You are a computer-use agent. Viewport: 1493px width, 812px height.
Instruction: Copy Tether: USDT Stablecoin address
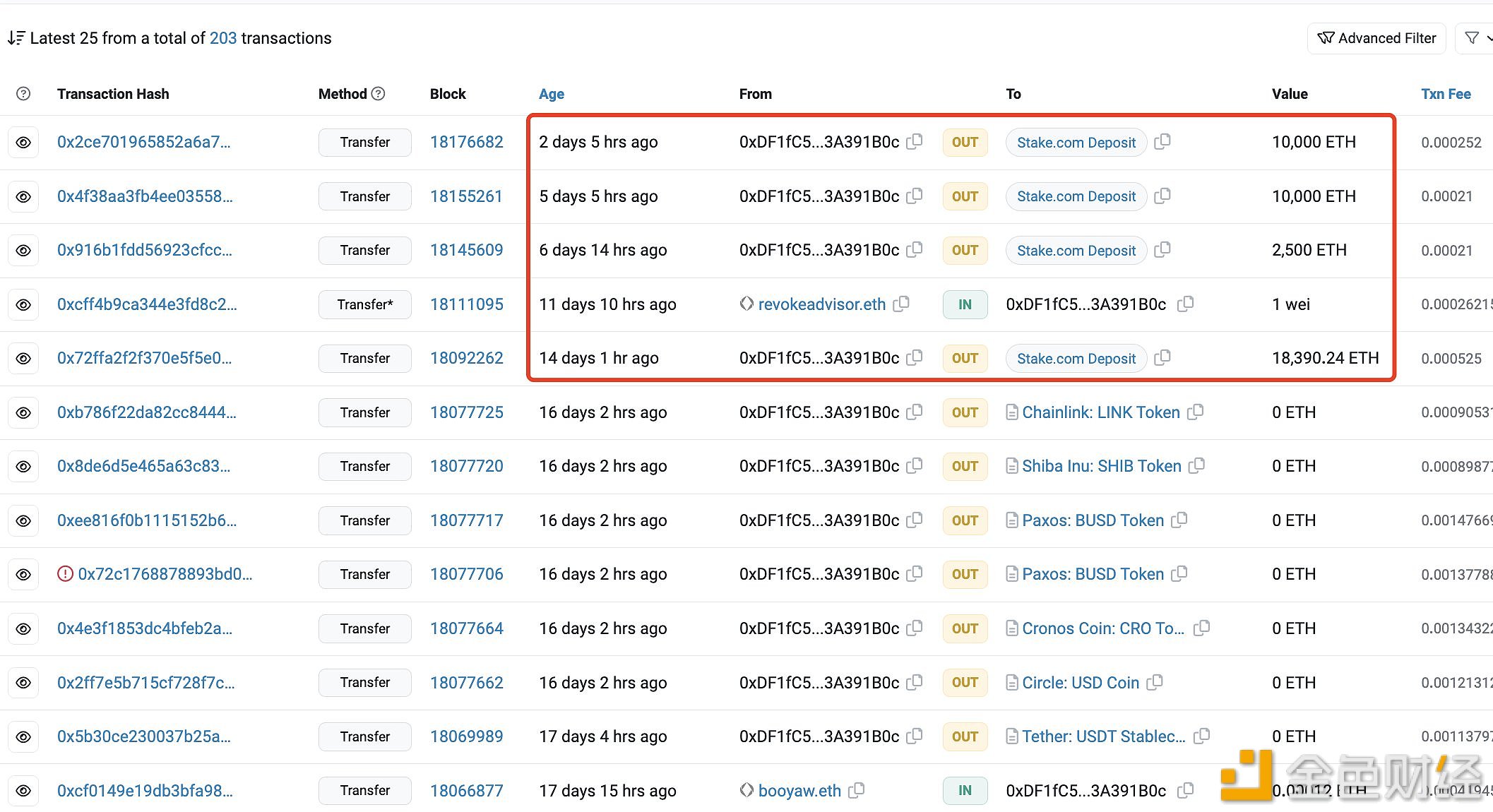1202,736
